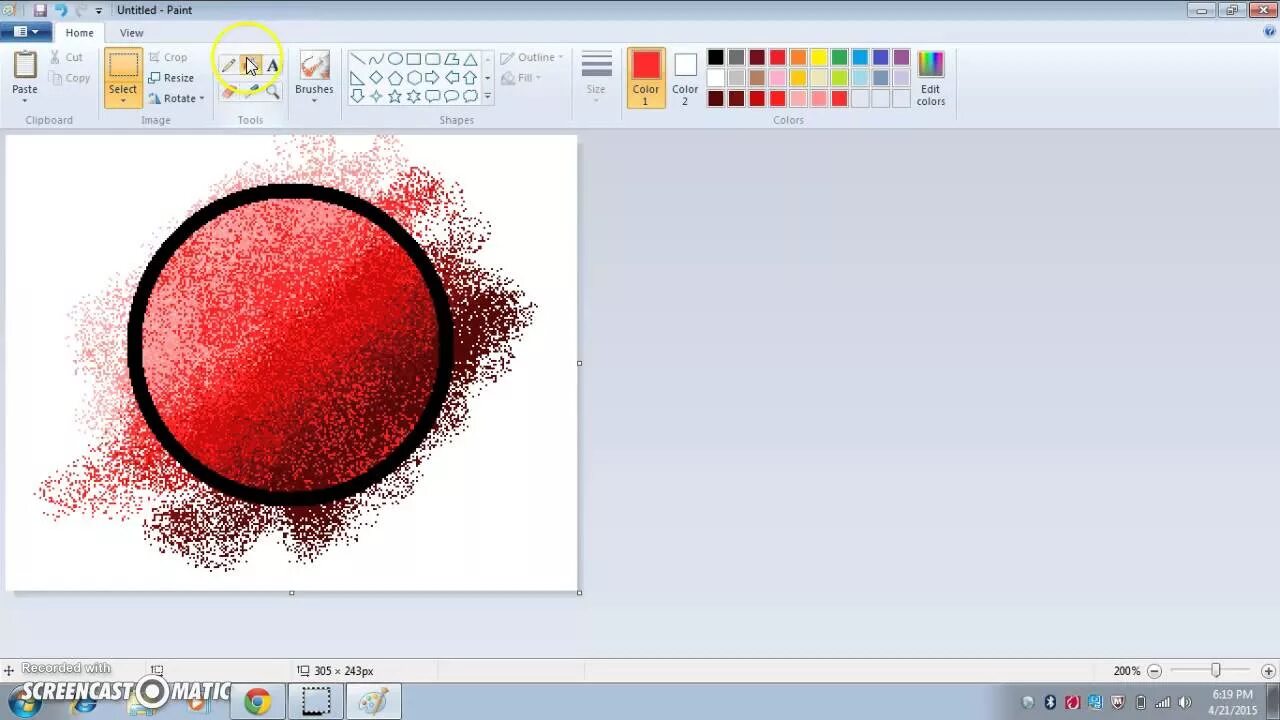1280x720 pixels.
Task: Select the Fill with color bucket tool
Action: 250,66
